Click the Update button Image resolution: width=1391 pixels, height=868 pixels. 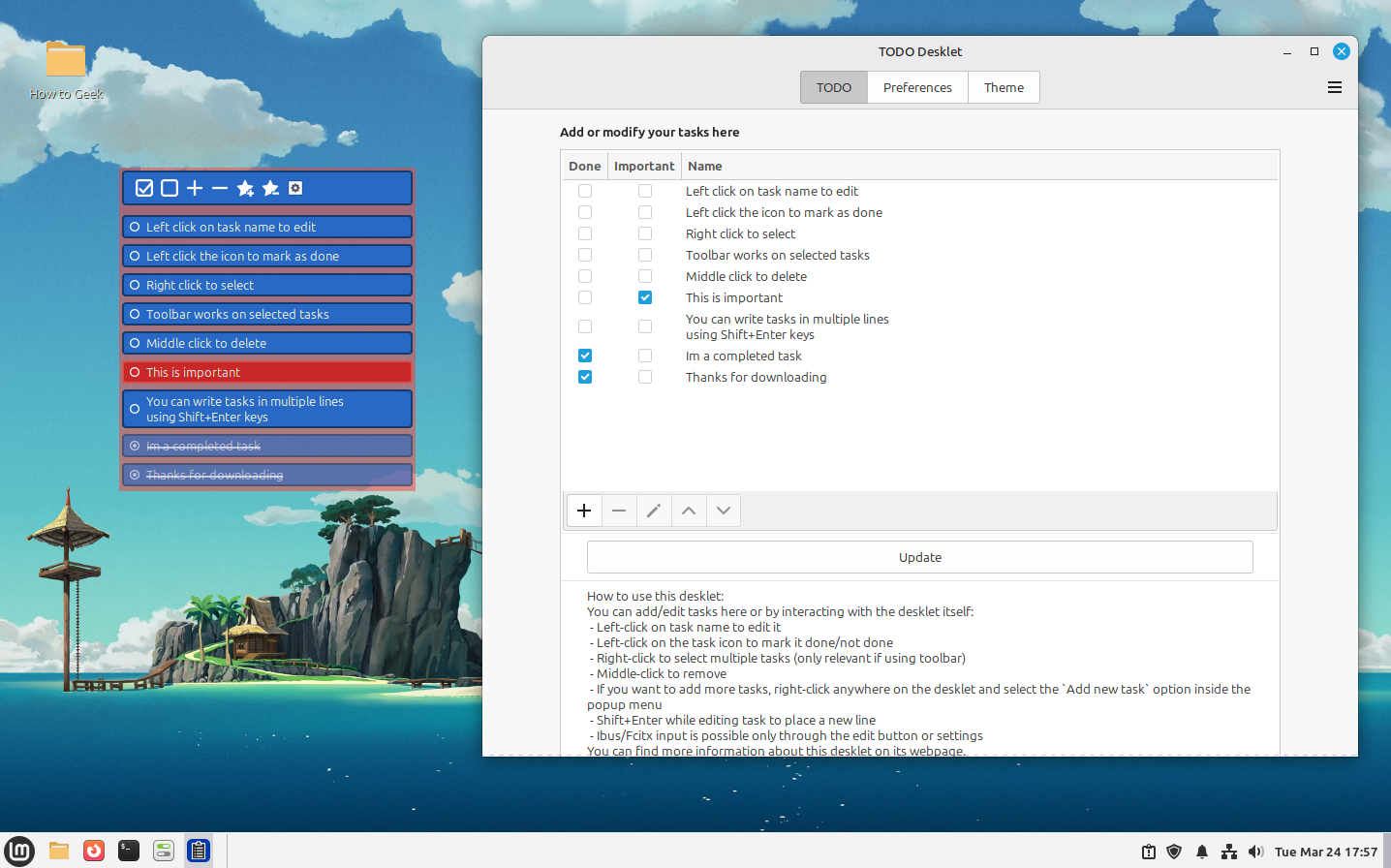coord(920,557)
